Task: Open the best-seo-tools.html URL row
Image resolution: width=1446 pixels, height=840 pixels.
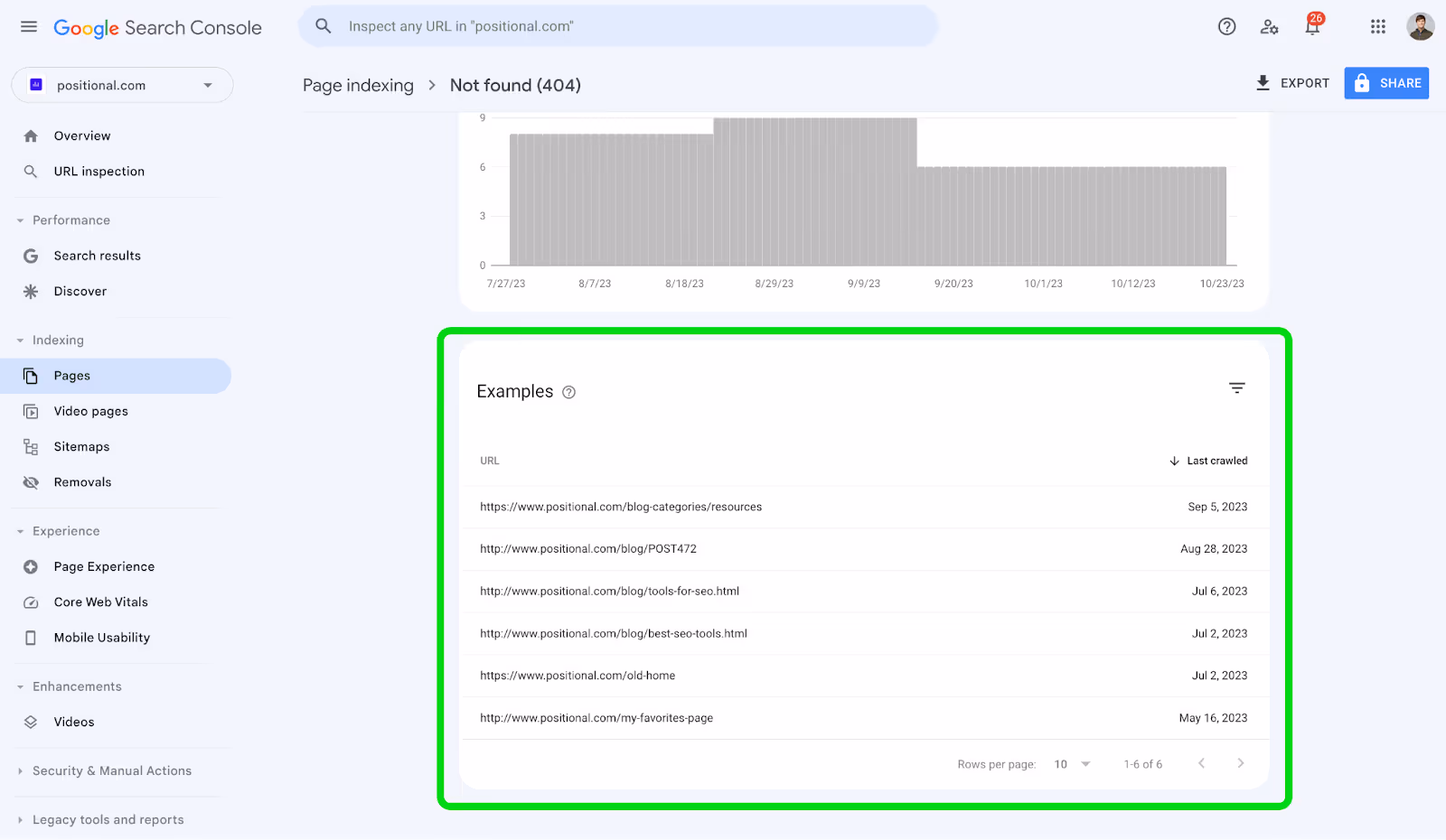Action: (x=865, y=634)
